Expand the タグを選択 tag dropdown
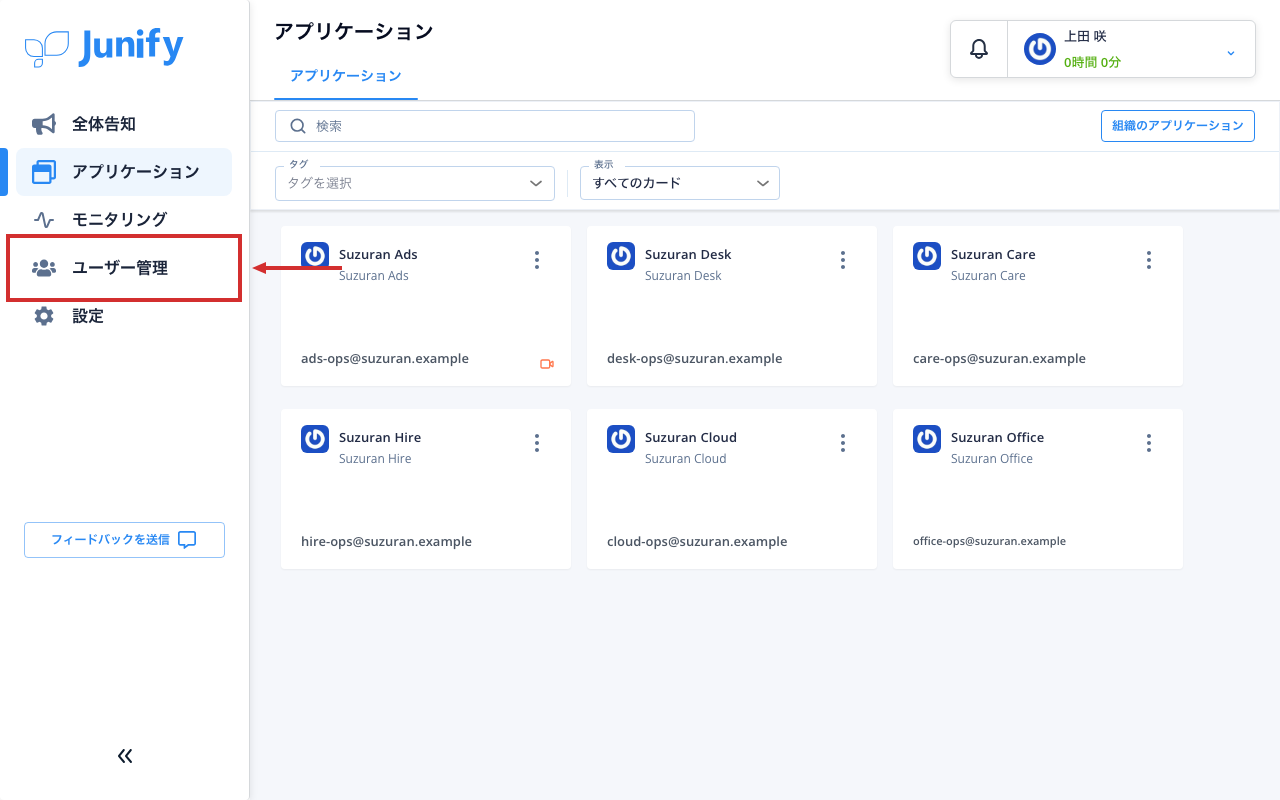 point(415,183)
